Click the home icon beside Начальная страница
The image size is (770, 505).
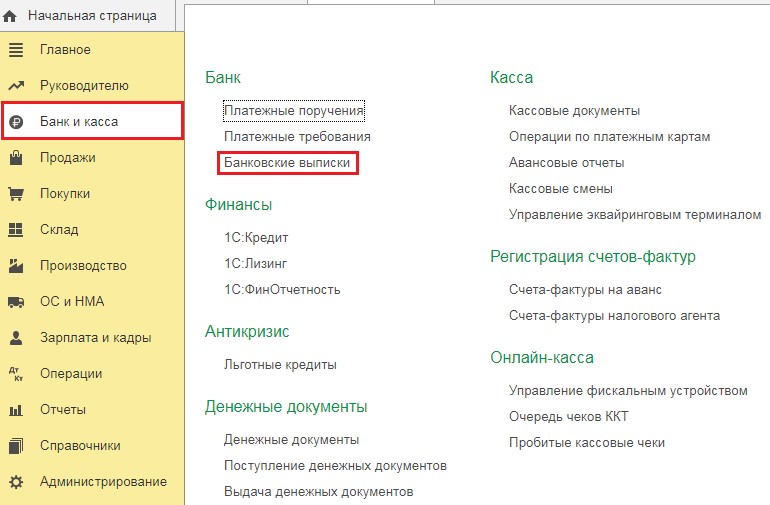pos(10,16)
